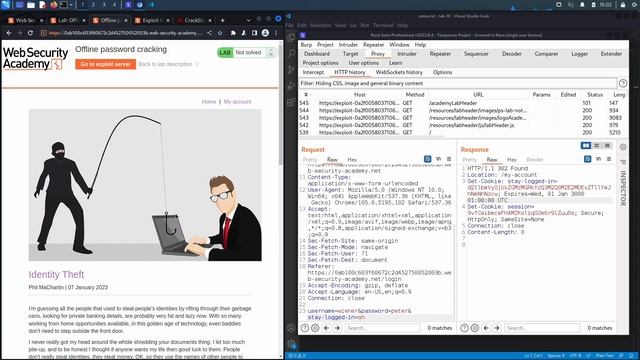
Task: Open the Intercept sub-tab in Proxy
Action: (x=313, y=72)
